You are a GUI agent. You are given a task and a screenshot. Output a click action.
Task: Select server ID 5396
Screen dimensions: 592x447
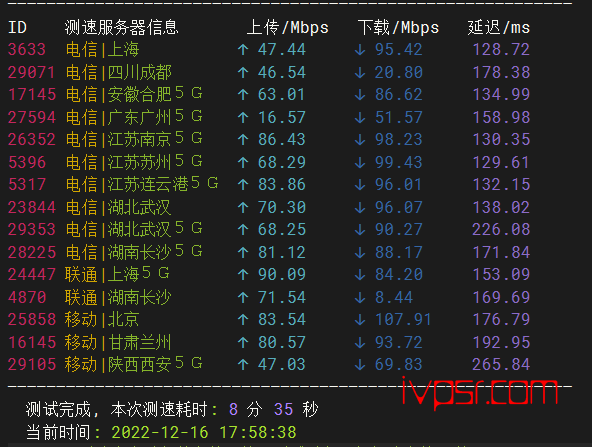click(x=27, y=162)
